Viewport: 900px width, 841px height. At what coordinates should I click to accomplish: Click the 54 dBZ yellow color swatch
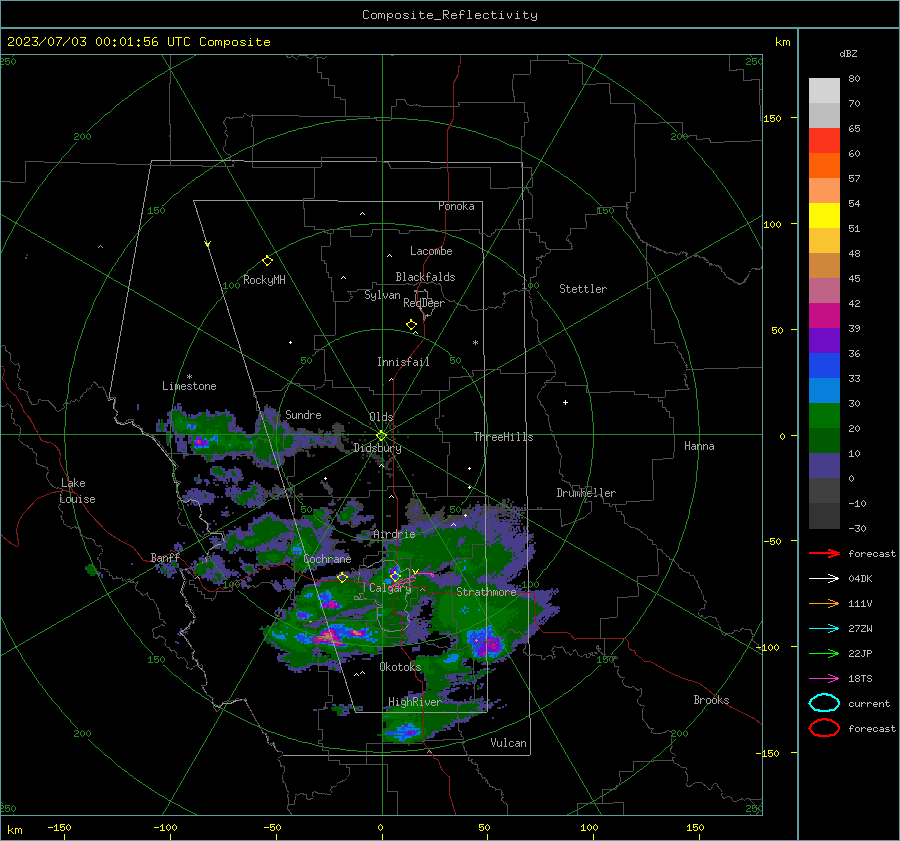tap(824, 215)
